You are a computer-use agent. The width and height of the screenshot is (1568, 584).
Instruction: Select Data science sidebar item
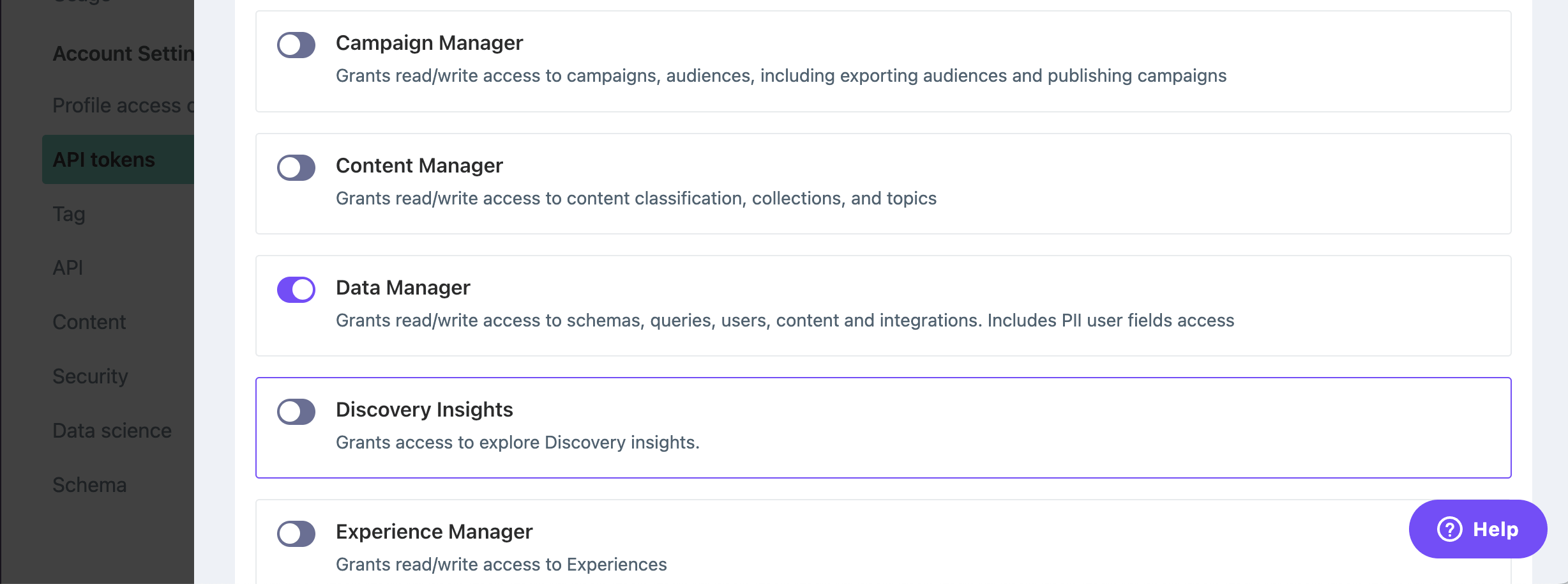click(x=112, y=431)
